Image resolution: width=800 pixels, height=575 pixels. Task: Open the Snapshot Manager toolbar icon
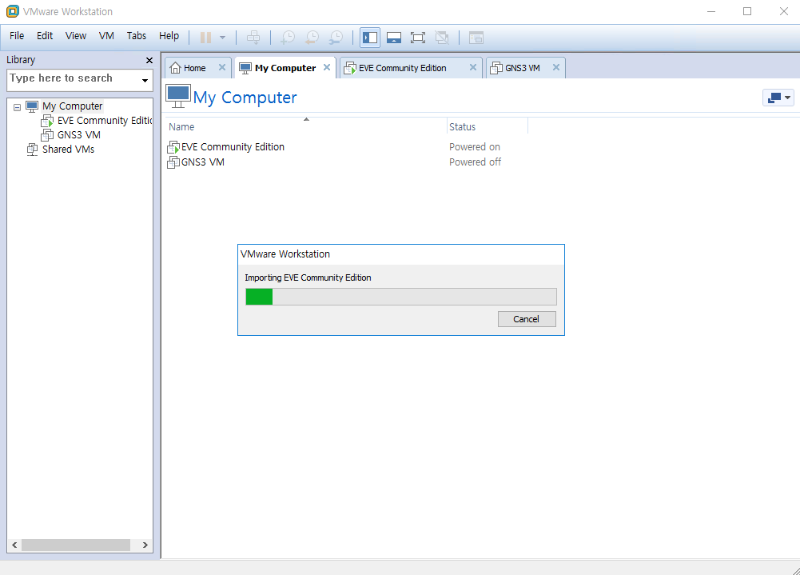point(336,37)
